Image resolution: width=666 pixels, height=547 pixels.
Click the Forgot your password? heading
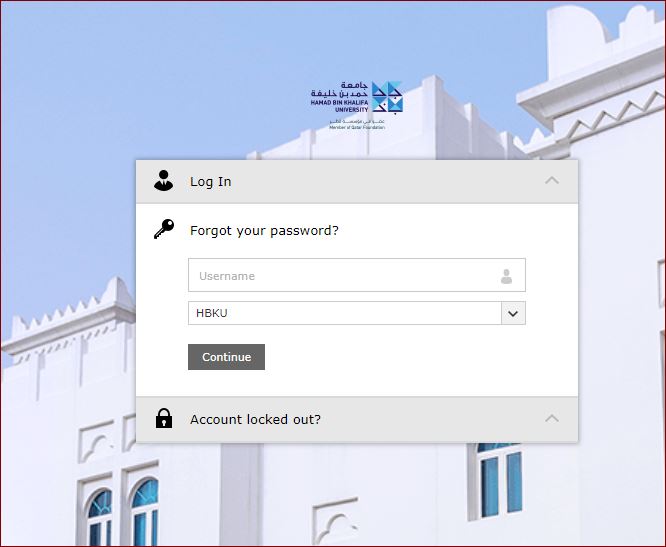pos(264,231)
